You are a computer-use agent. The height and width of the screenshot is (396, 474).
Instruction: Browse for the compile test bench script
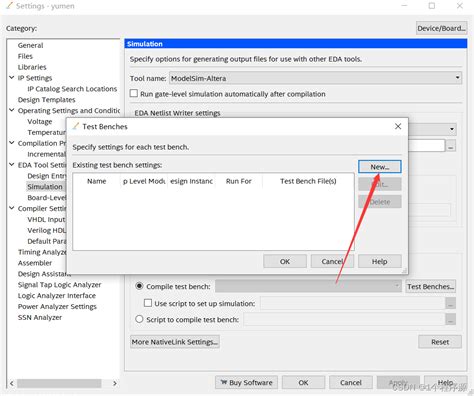pos(451,319)
